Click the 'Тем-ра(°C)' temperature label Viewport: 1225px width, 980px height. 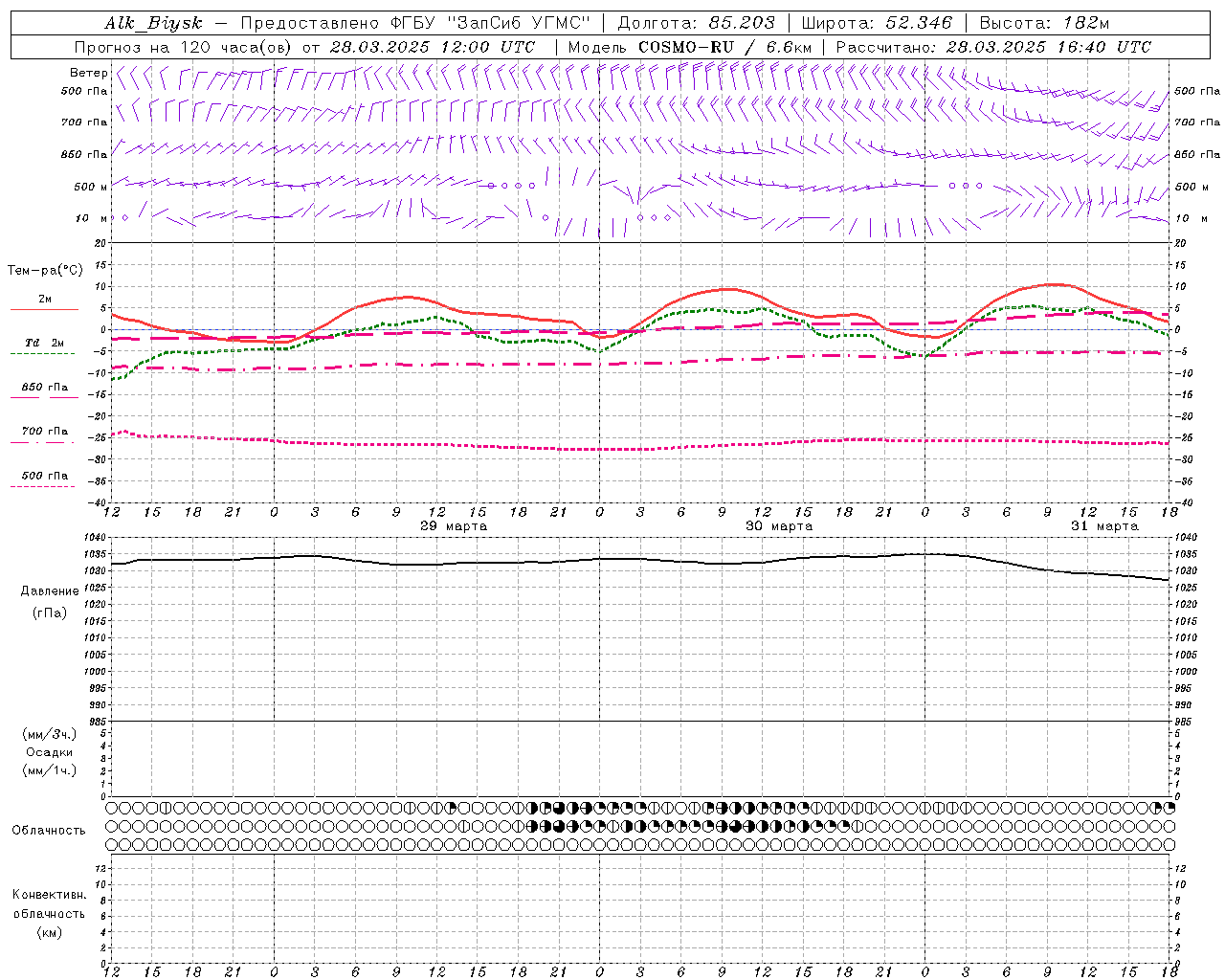click(45, 270)
